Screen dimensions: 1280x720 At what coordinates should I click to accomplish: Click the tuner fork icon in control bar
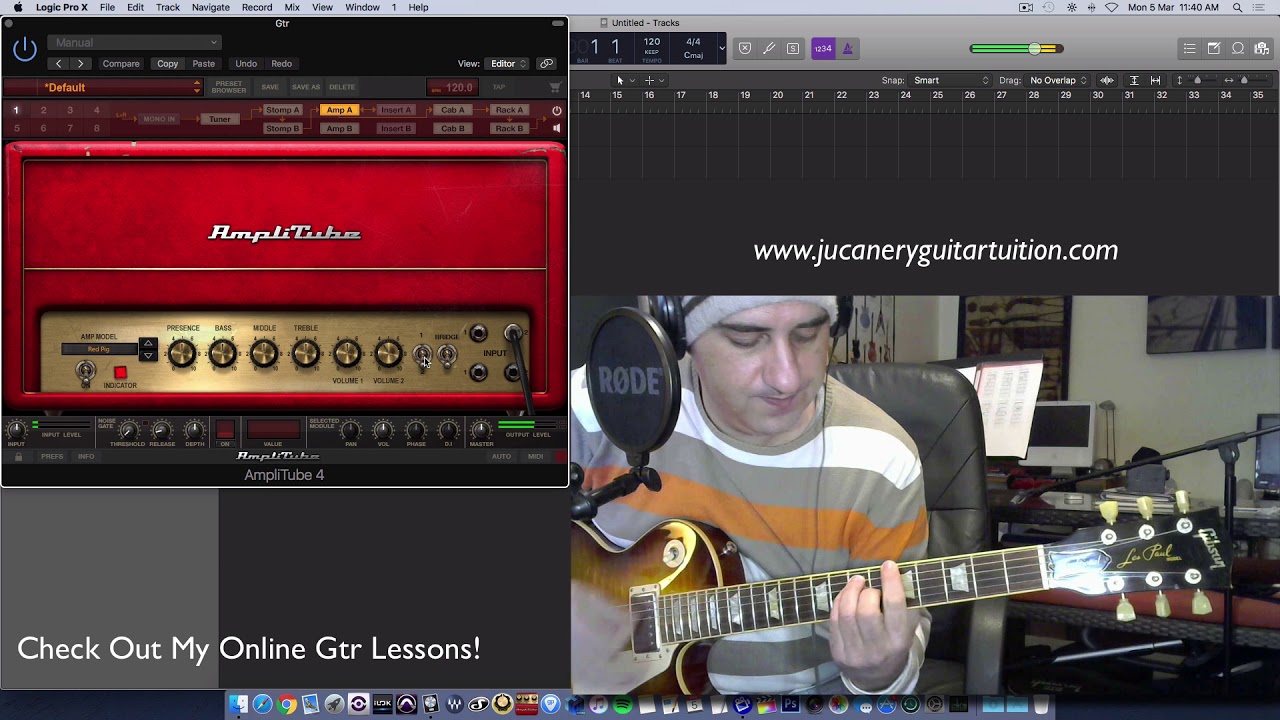[x=769, y=48]
